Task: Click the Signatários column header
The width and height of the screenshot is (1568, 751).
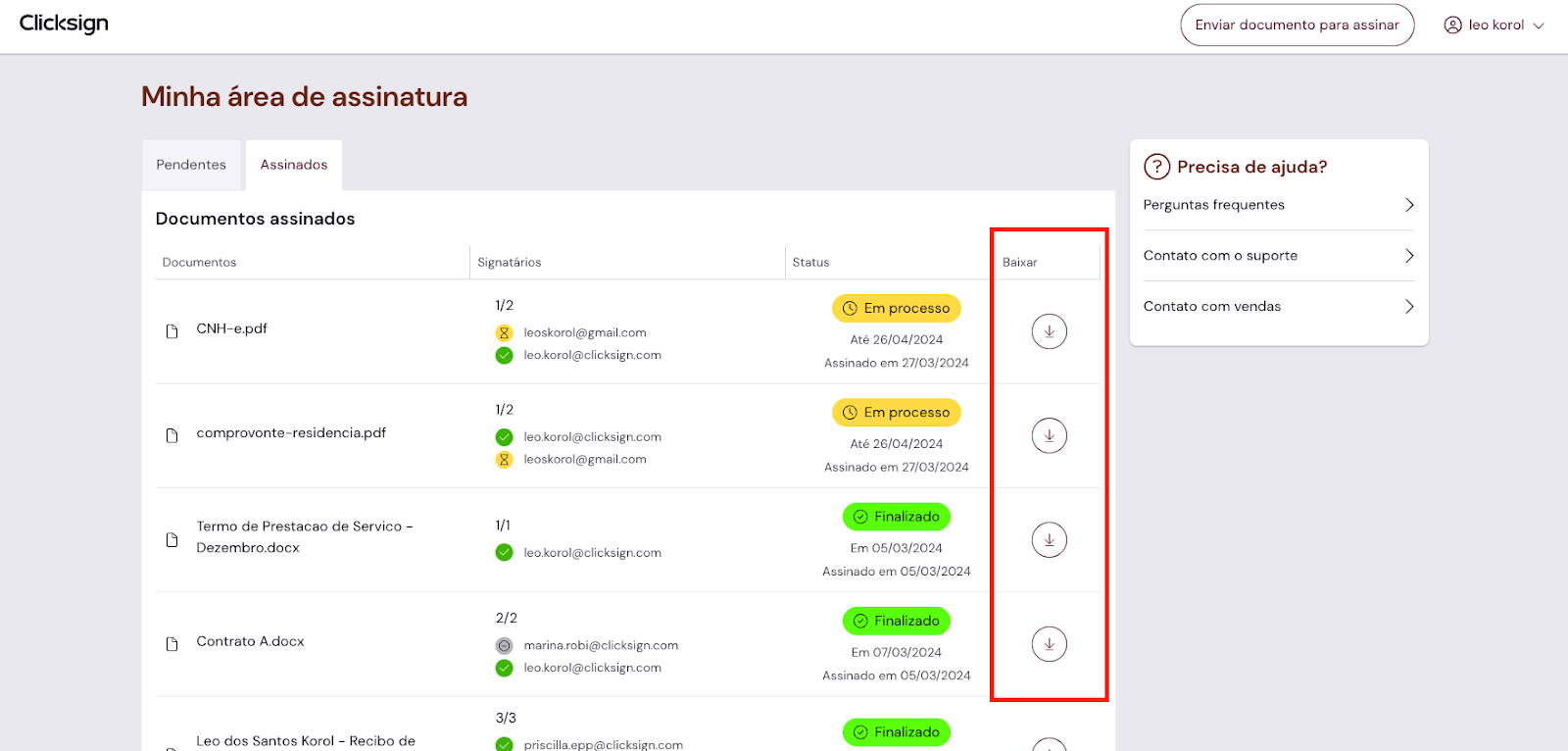Action: (510, 263)
